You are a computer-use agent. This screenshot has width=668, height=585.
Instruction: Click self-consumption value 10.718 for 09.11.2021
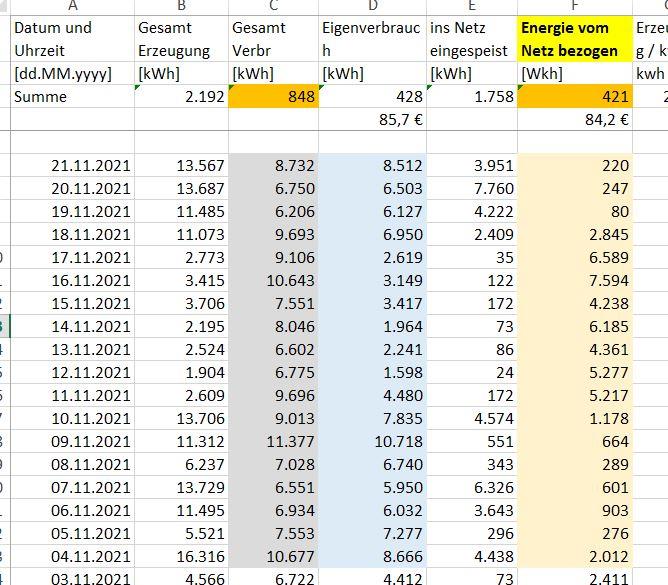372,441
